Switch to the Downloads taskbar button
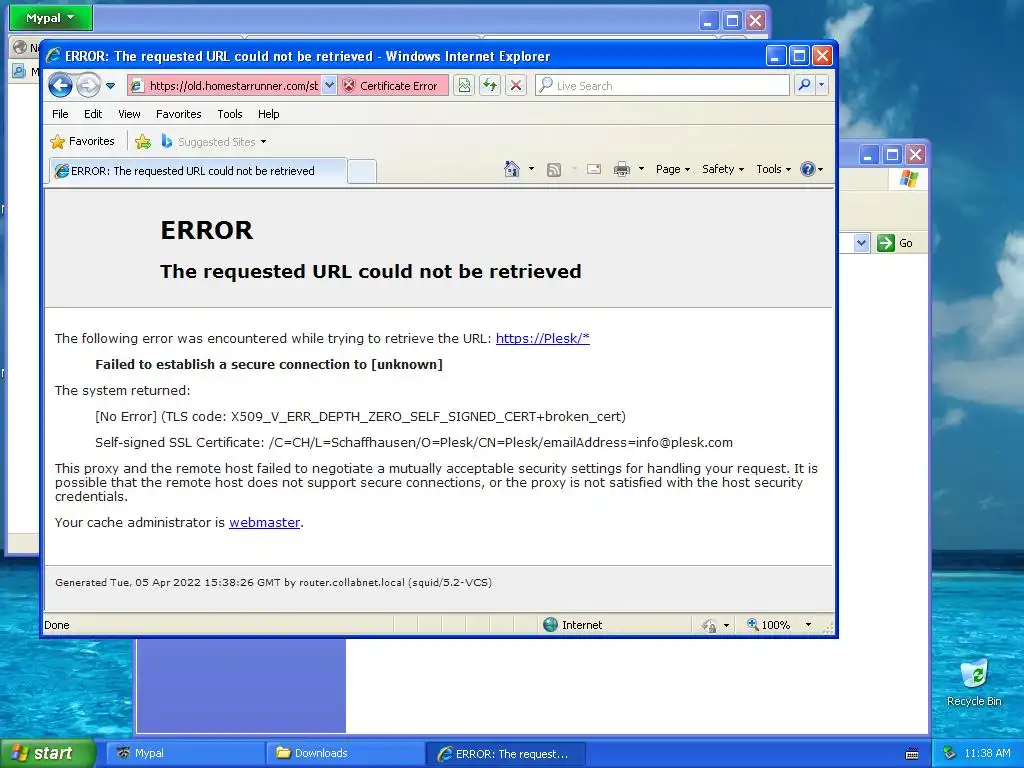This screenshot has height=768, width=1024. [x=346, y=753]
